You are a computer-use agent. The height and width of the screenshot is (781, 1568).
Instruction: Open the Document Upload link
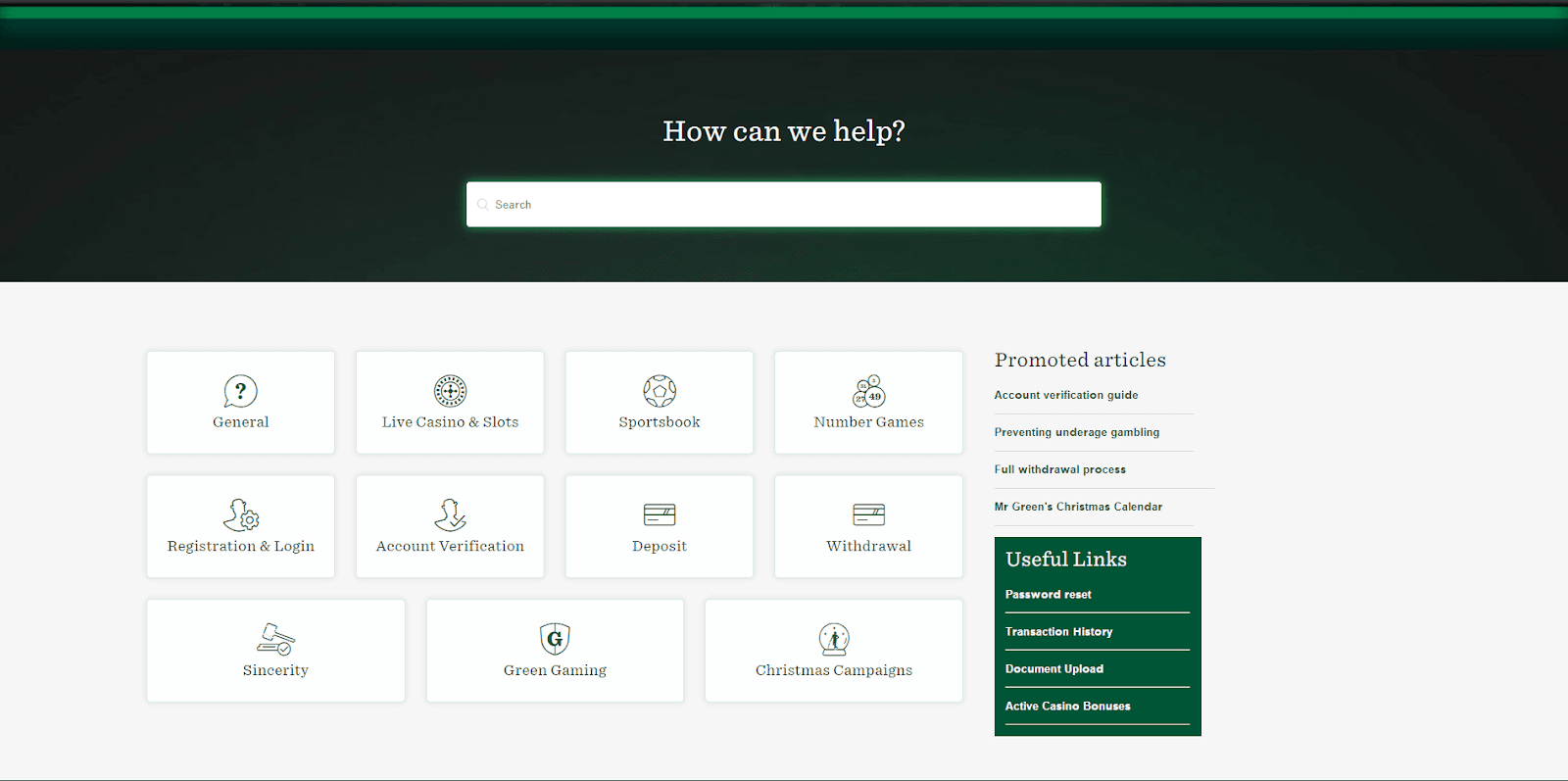pyautogui.click(x=1053, y=669)
